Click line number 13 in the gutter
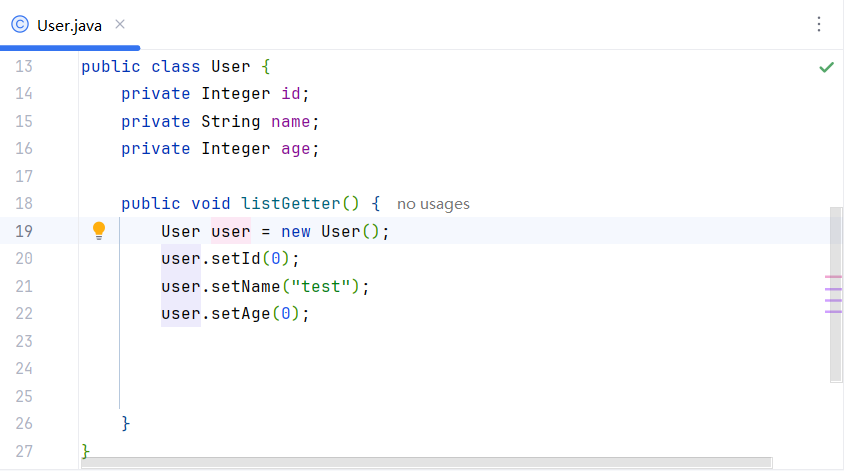This screenshot has width=844, height=471. 23,67
